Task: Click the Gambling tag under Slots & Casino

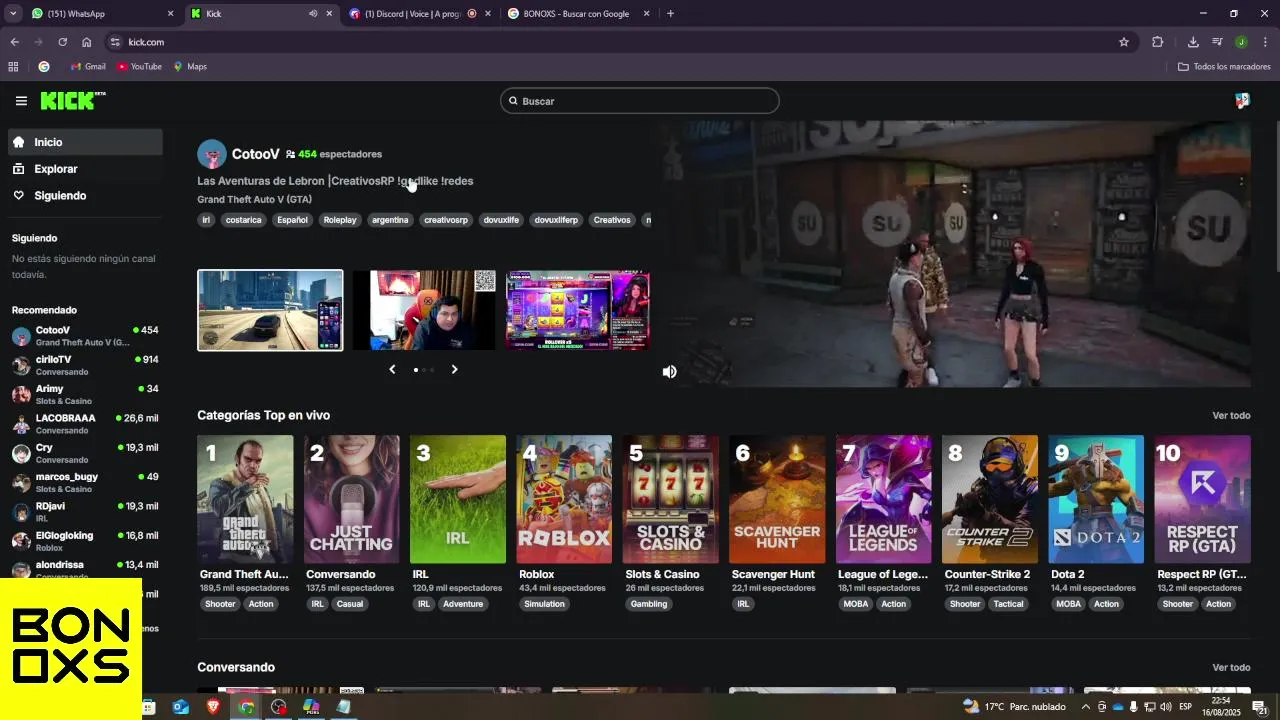Action: click(649, 604)
